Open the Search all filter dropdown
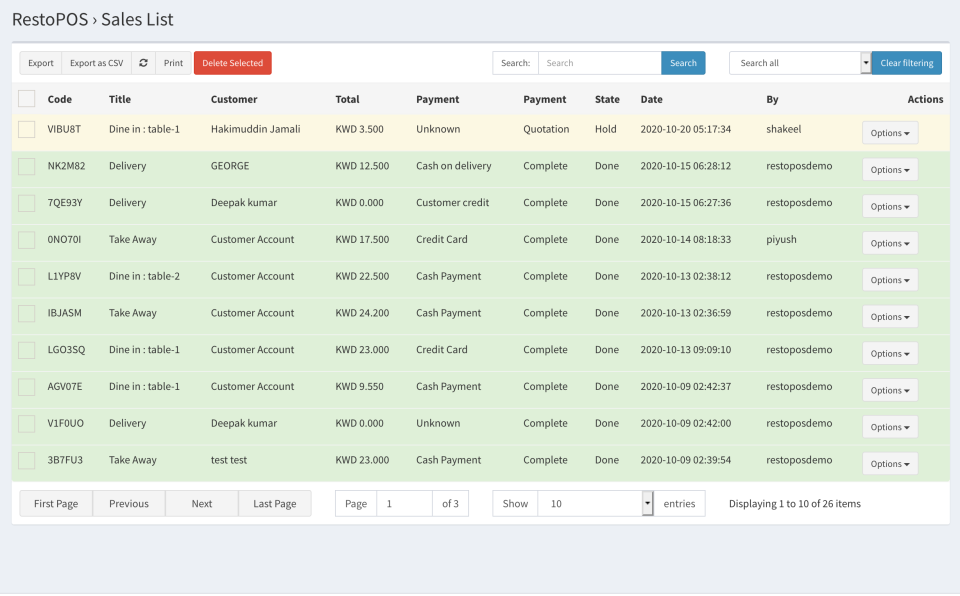This screenshot has height=596, width=960. [x=864, y=62]
